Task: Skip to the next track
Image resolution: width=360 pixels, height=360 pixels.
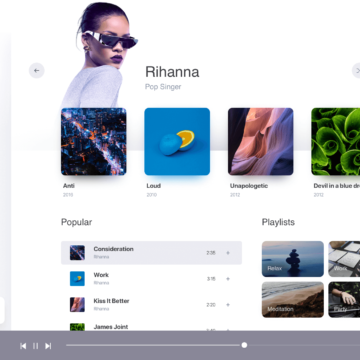Action: coord(48,346)
